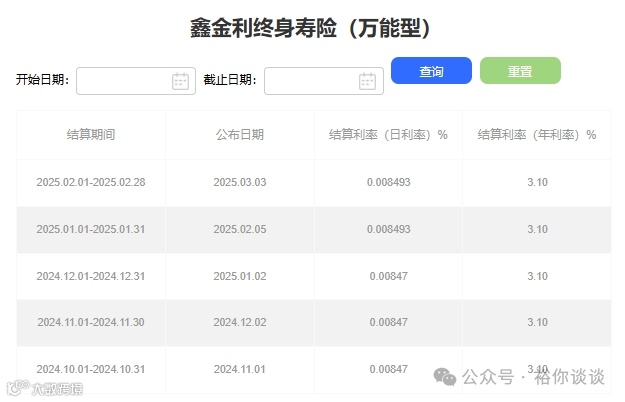Click the 查询 button

(431, 71)
